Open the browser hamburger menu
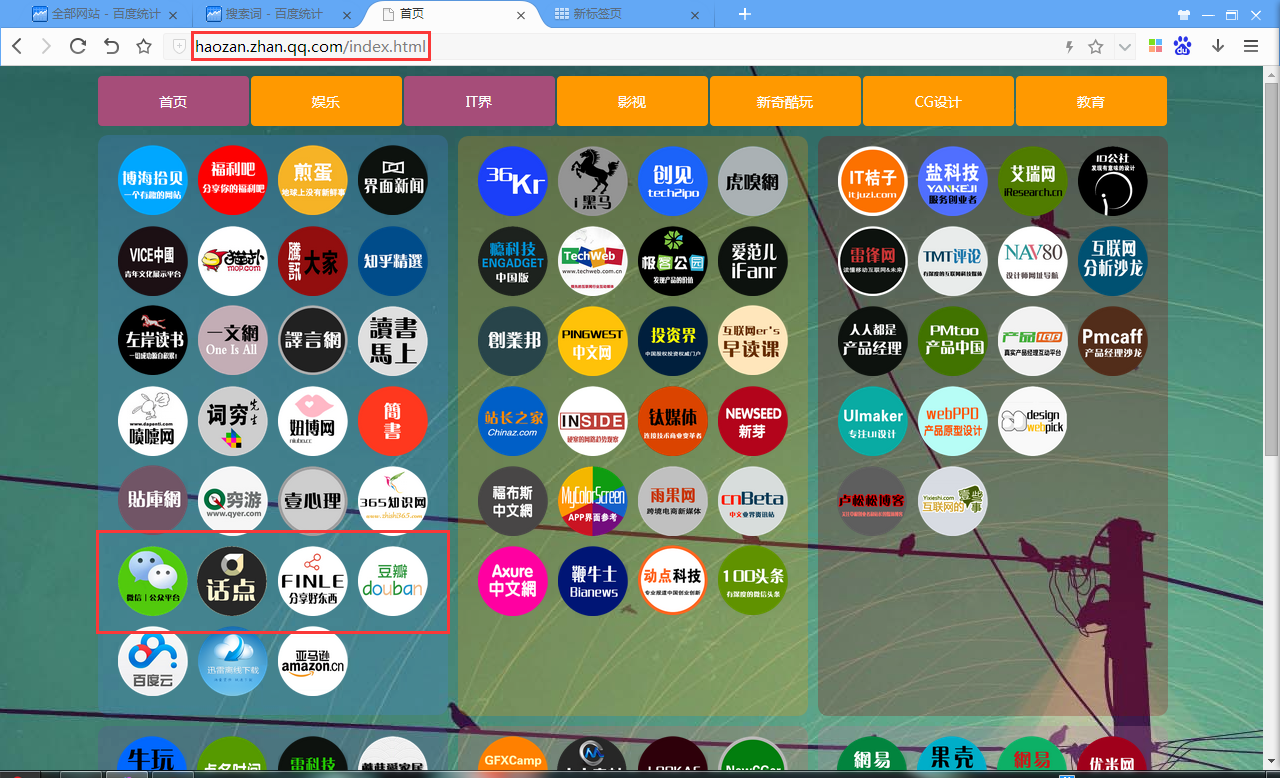Screen dimensions: 1280x778 point(1250,46)
